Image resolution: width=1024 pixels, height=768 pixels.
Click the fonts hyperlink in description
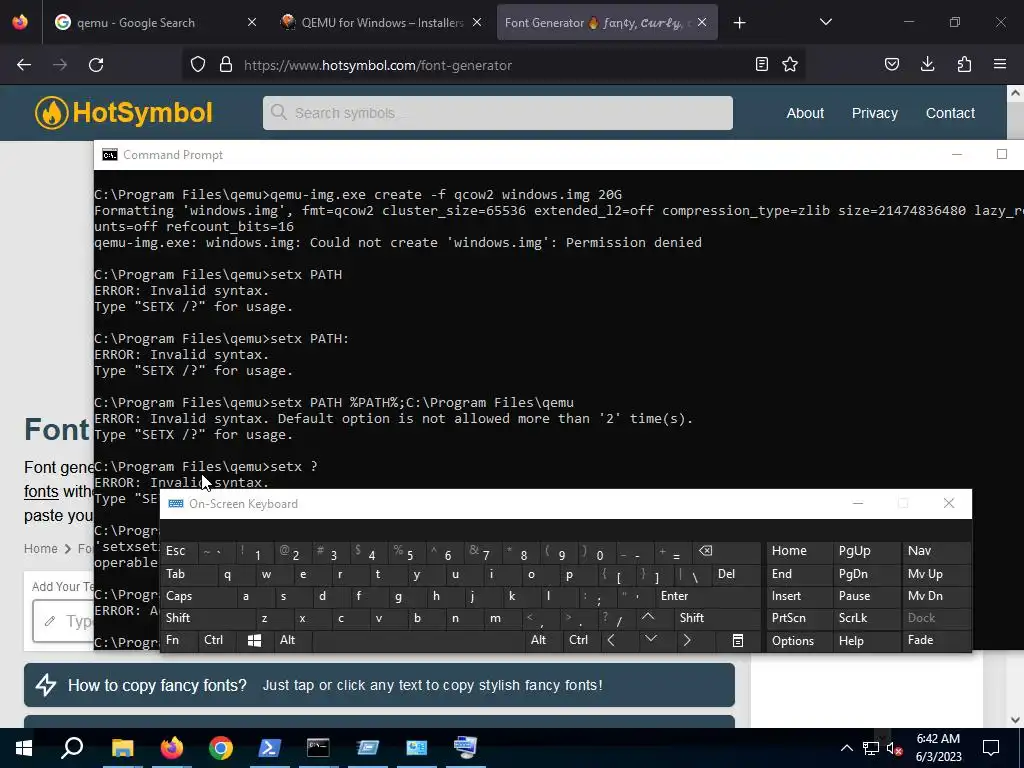click(41, 491)
